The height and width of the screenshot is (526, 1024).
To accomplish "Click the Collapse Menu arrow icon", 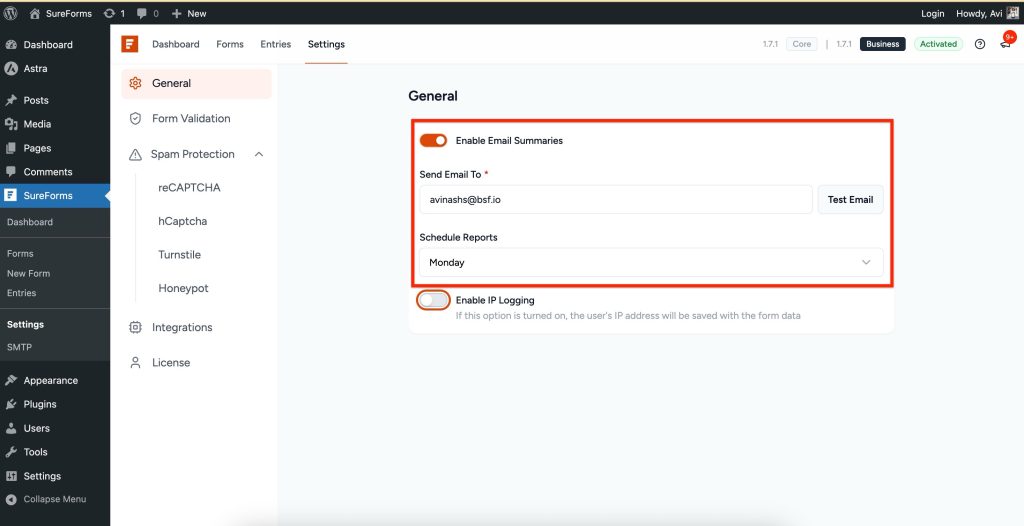I will pyautogui.click(x=10, y=499).
